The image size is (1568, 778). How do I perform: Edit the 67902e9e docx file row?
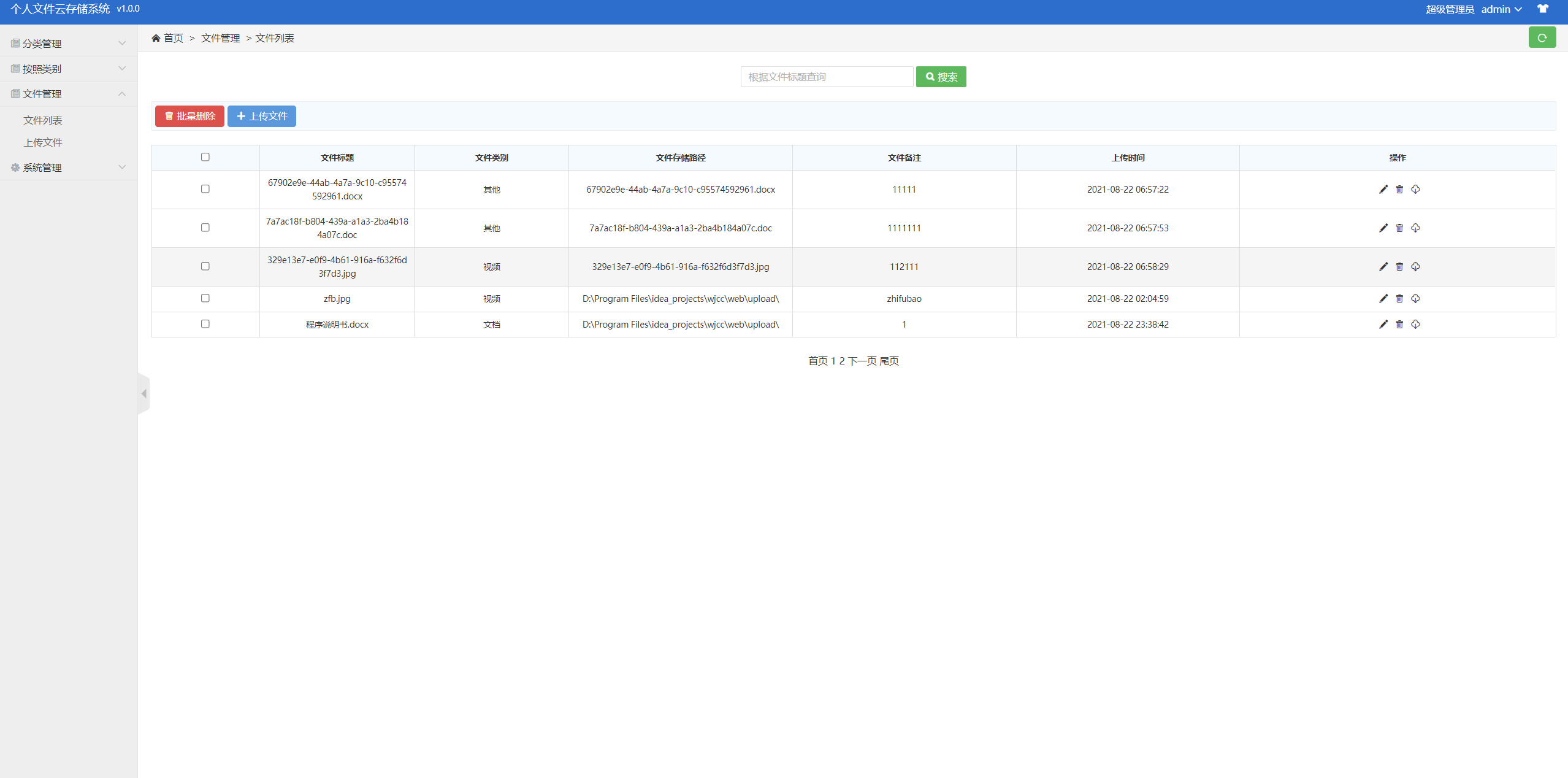pyautogui.click(x=1383, y=190)
